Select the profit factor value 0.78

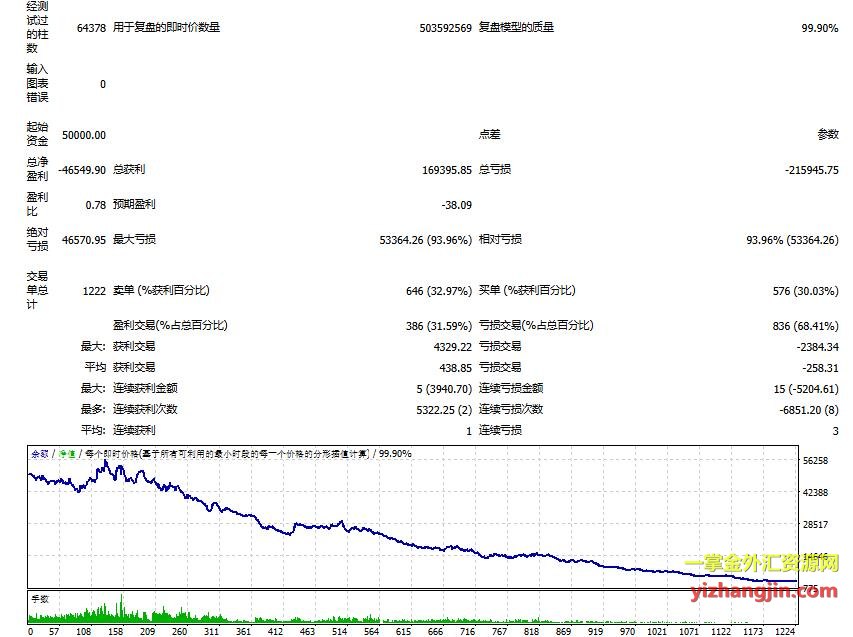coord(96,205)
